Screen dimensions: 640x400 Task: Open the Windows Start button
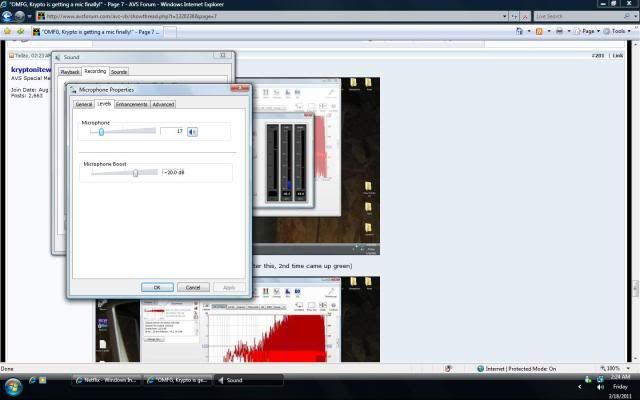click(x=13, y=386)
